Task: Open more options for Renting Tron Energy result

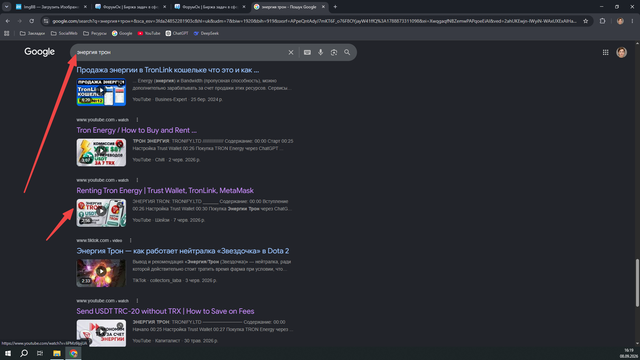Action: pyautogui.click(x=137, y=180)
